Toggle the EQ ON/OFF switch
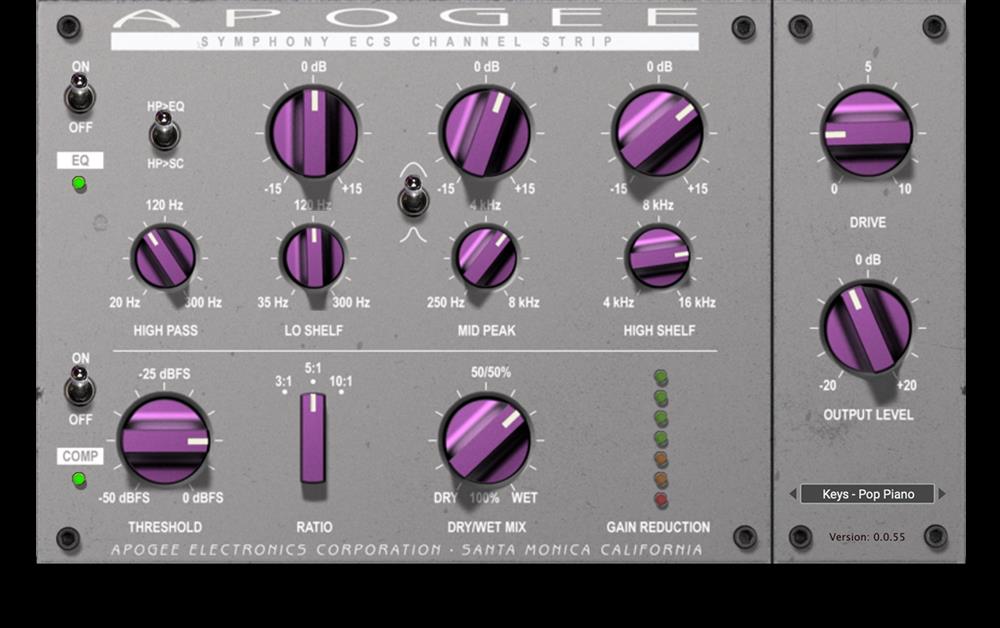 pos(79,93)
